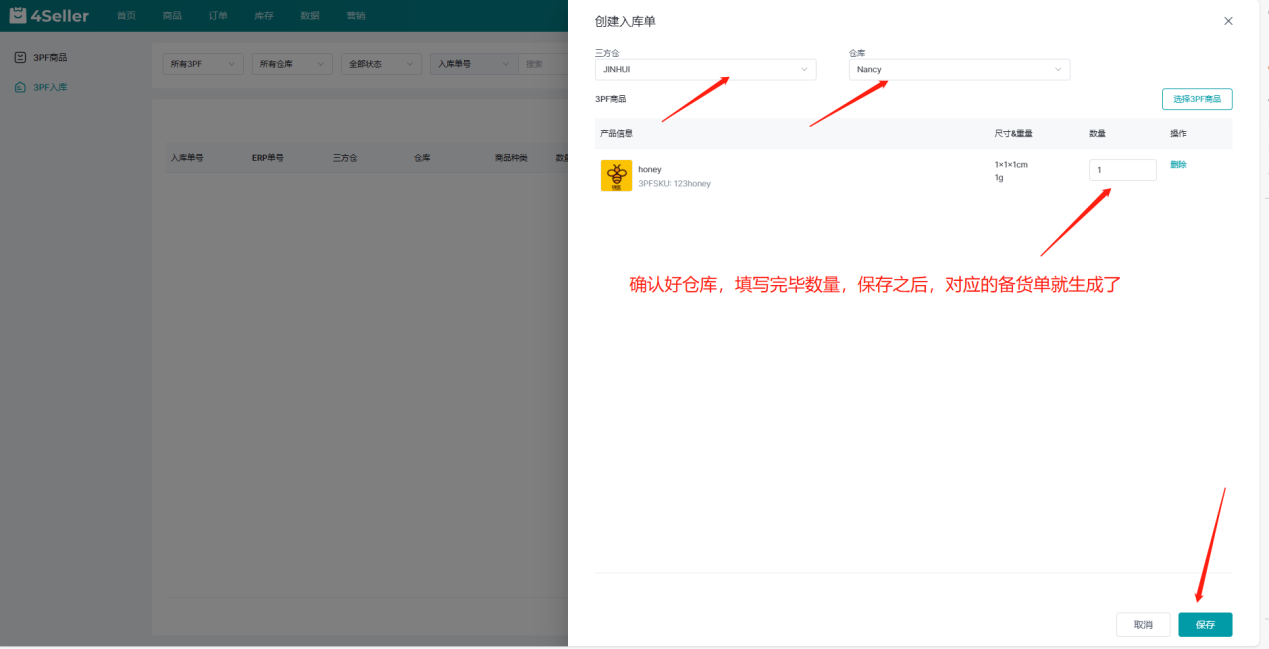The width and height of the screenshot is (1269, 649).
Task: Click the 1×1×1cm dimension text
Action: [x=1011, y=164]
